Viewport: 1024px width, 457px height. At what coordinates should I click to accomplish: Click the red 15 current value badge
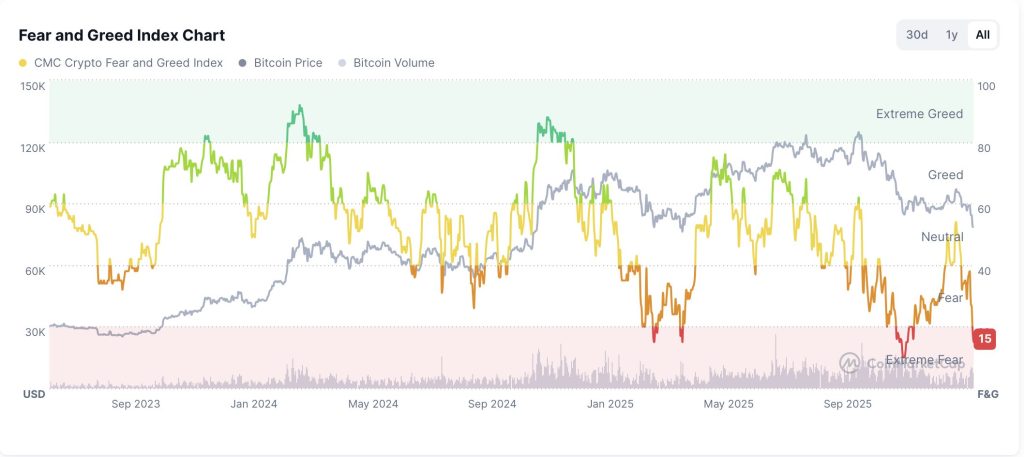(x=984, y=338)
